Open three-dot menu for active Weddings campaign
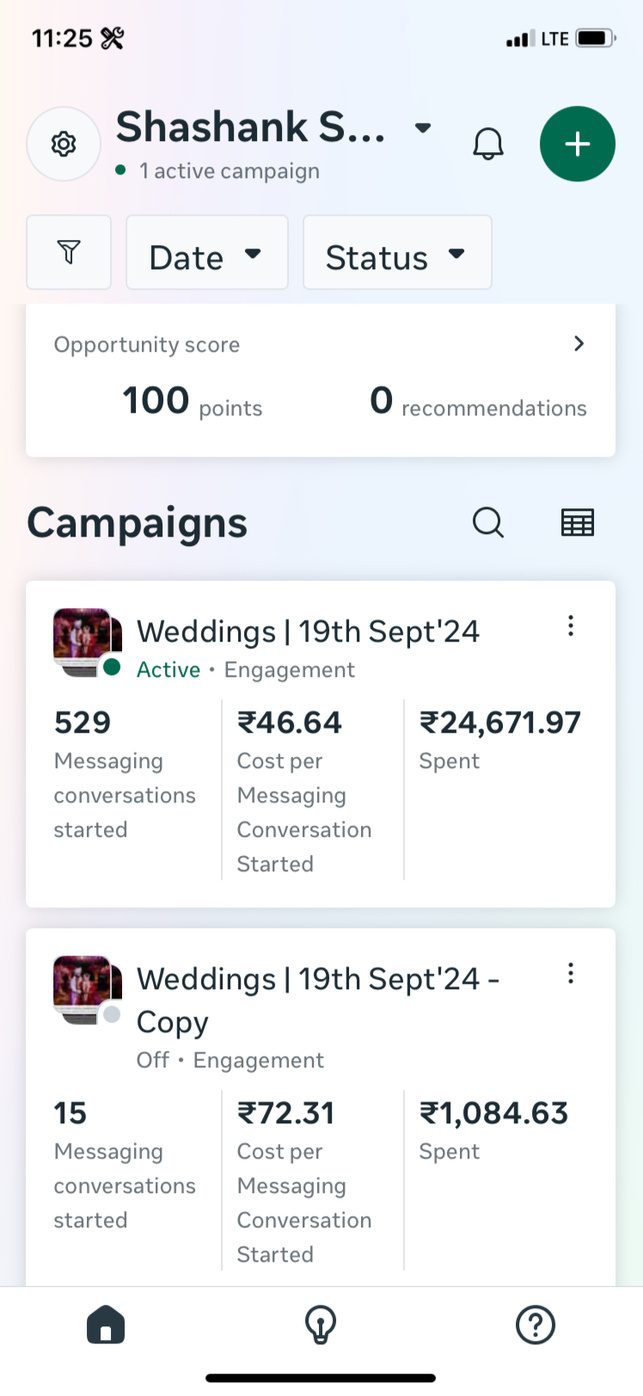This screenshot has height=1396, width=643. (570, 626)
